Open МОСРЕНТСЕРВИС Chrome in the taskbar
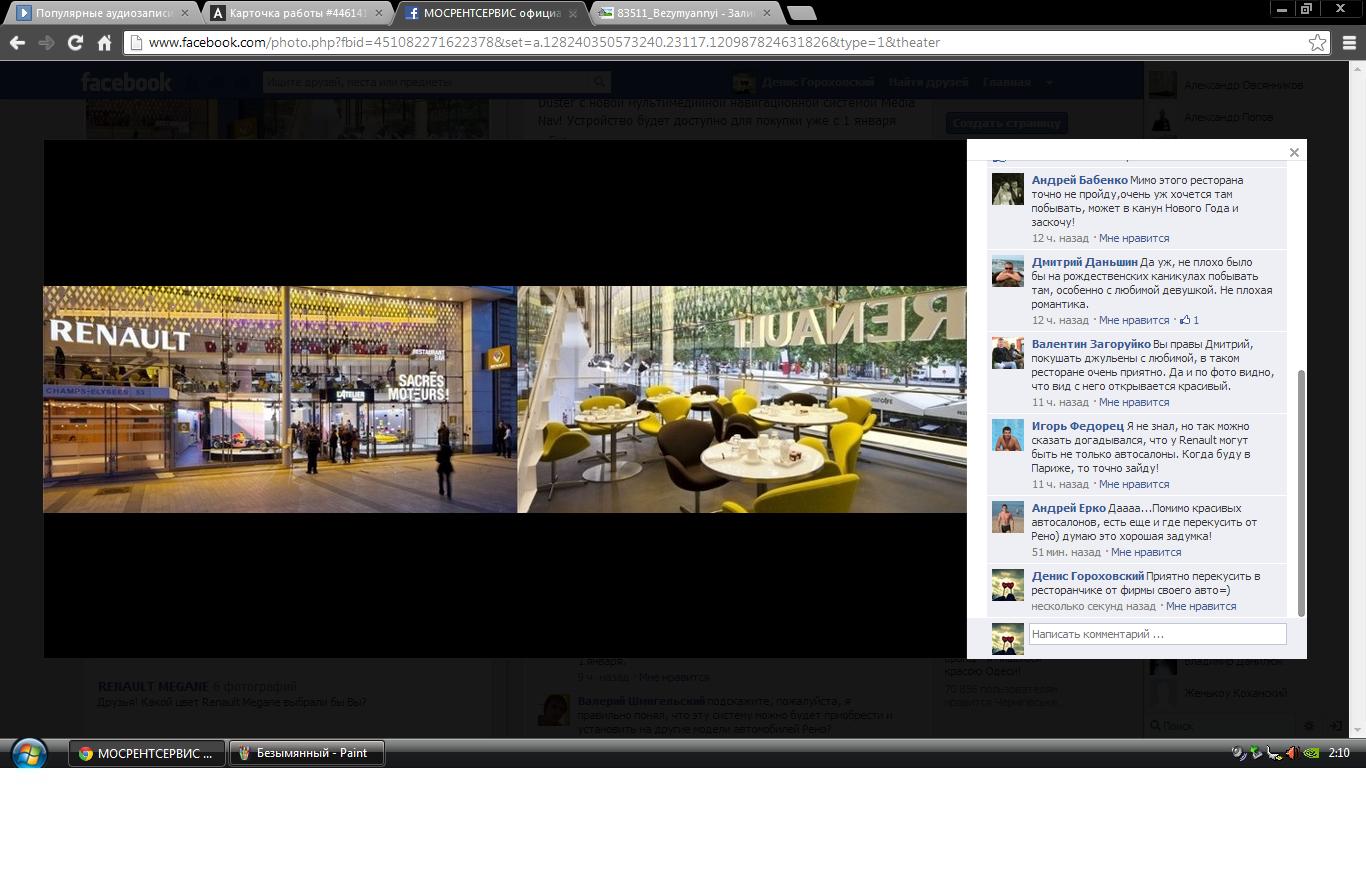 click(x=147, y=753)
